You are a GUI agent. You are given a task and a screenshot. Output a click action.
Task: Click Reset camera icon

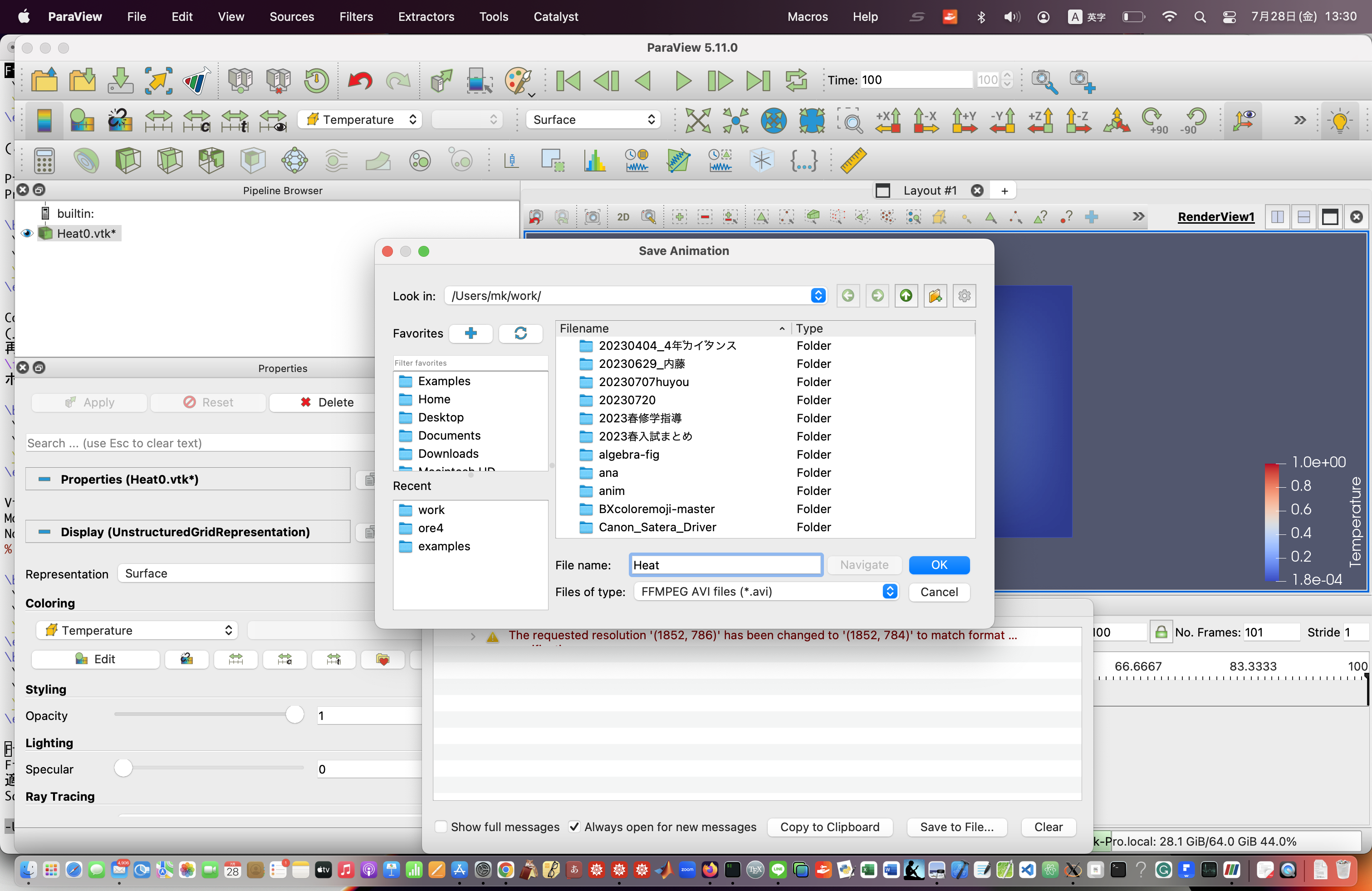(x=697, y=120)
